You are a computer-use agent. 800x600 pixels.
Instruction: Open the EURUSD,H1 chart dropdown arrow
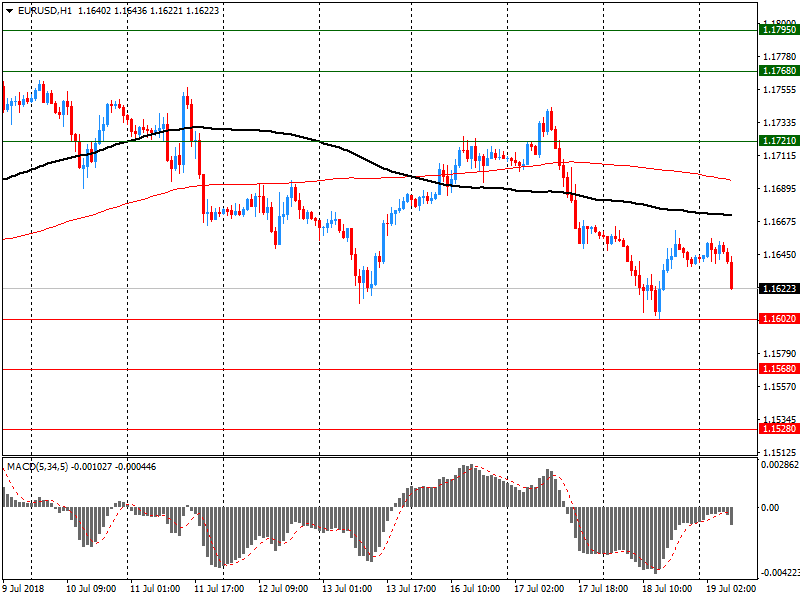pos(10,11)
